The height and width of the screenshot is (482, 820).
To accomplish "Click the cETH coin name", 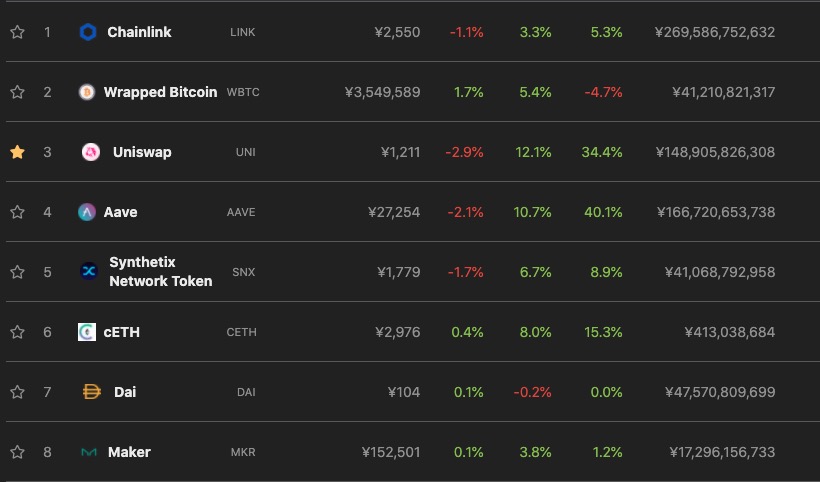I will pyautogui.click(x=122, y=332).
